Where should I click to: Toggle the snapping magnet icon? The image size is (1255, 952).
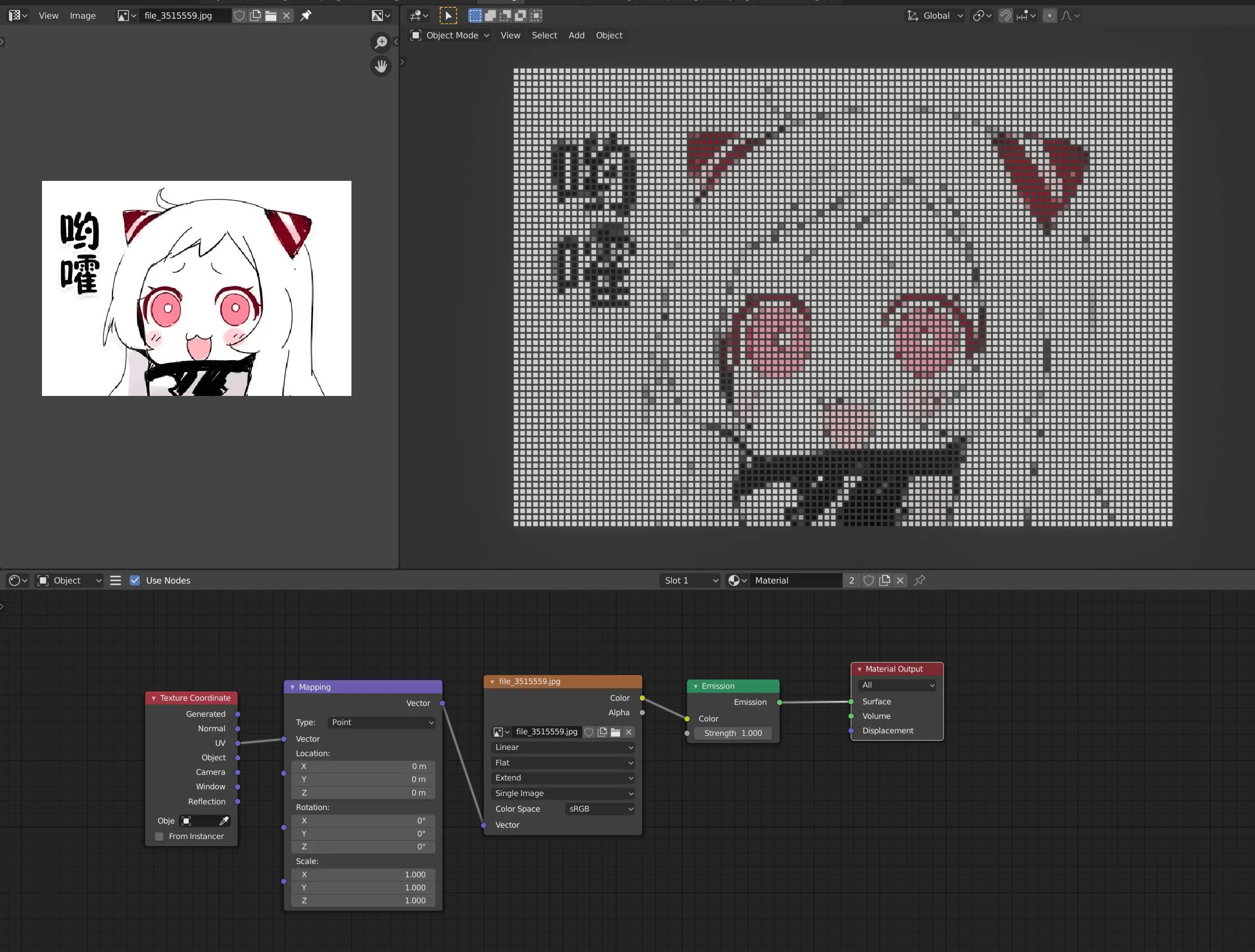tap(1005, 16)
